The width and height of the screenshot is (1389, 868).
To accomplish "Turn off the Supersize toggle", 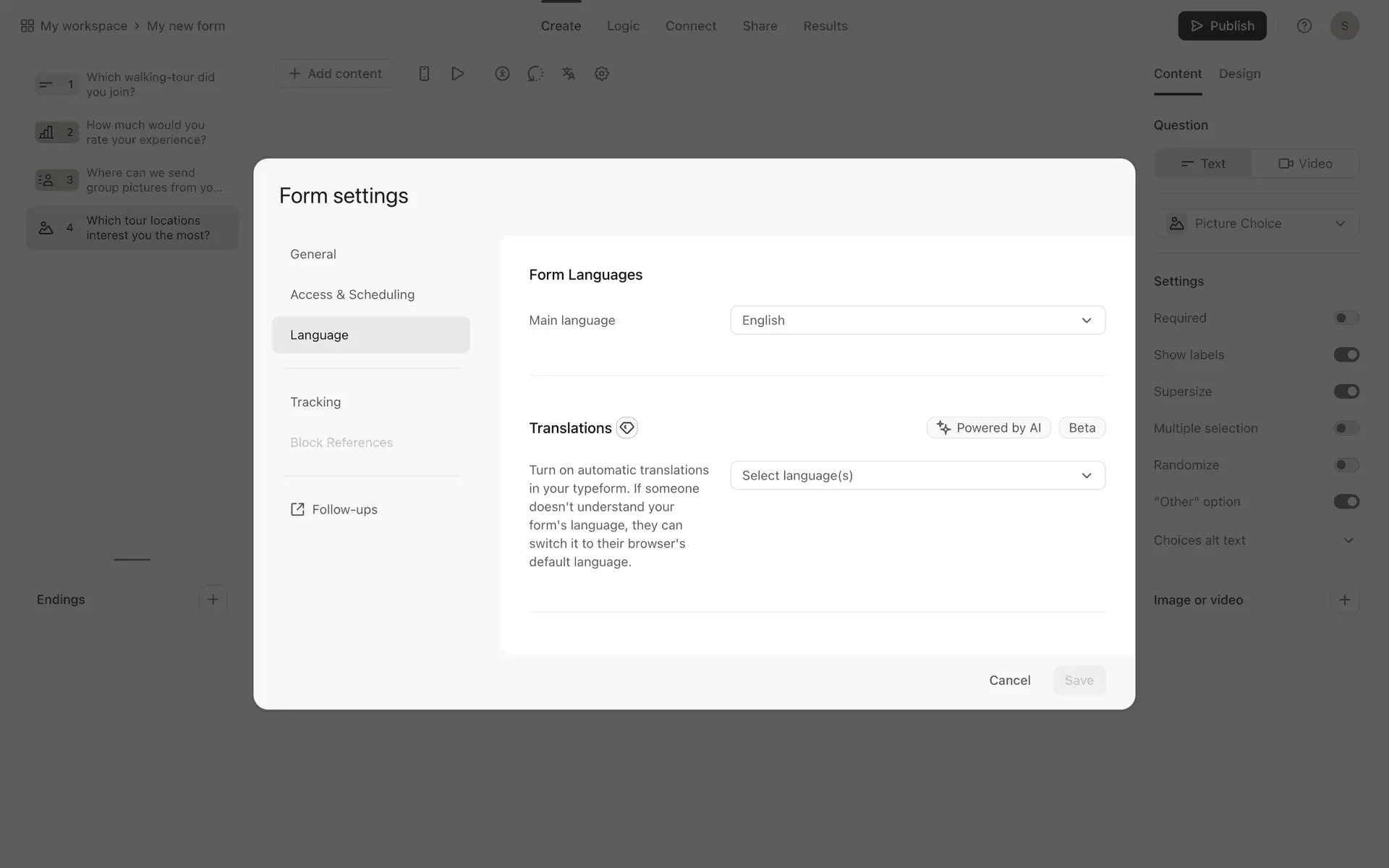I will pyautogui.click(x=1346, y=391).
